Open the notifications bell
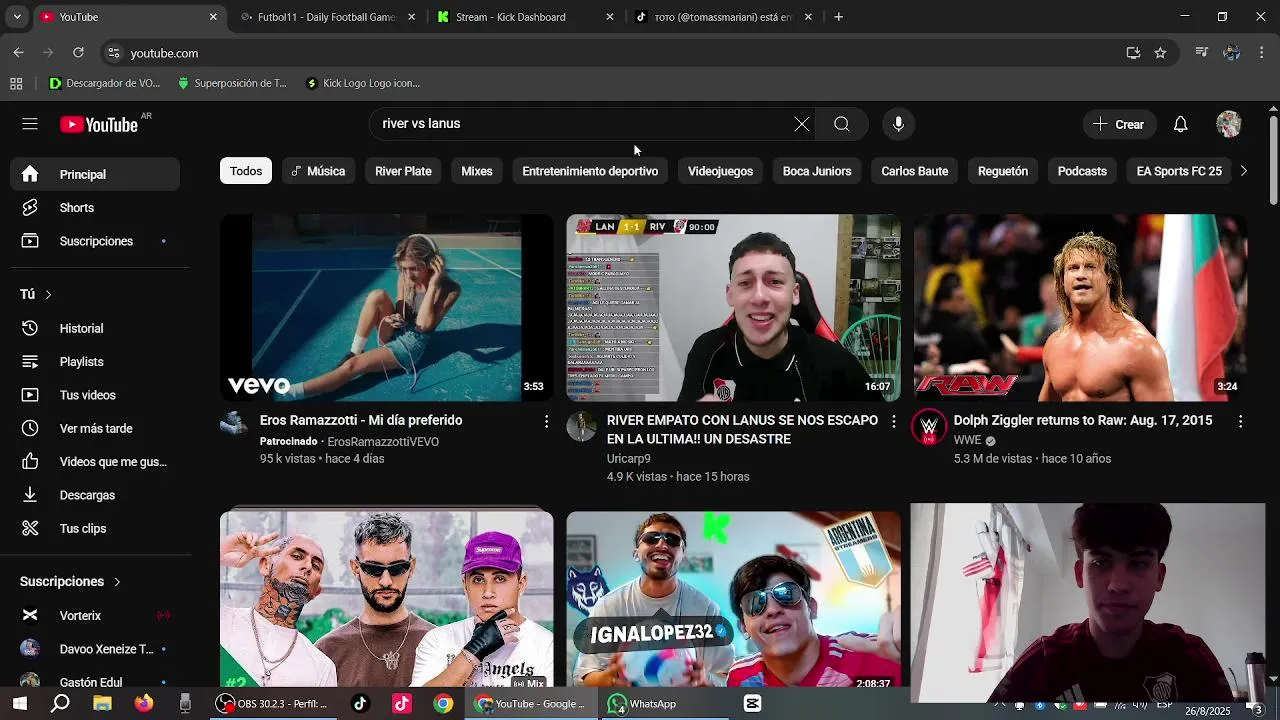The image size is (1280, 720). pos(1180,124)
